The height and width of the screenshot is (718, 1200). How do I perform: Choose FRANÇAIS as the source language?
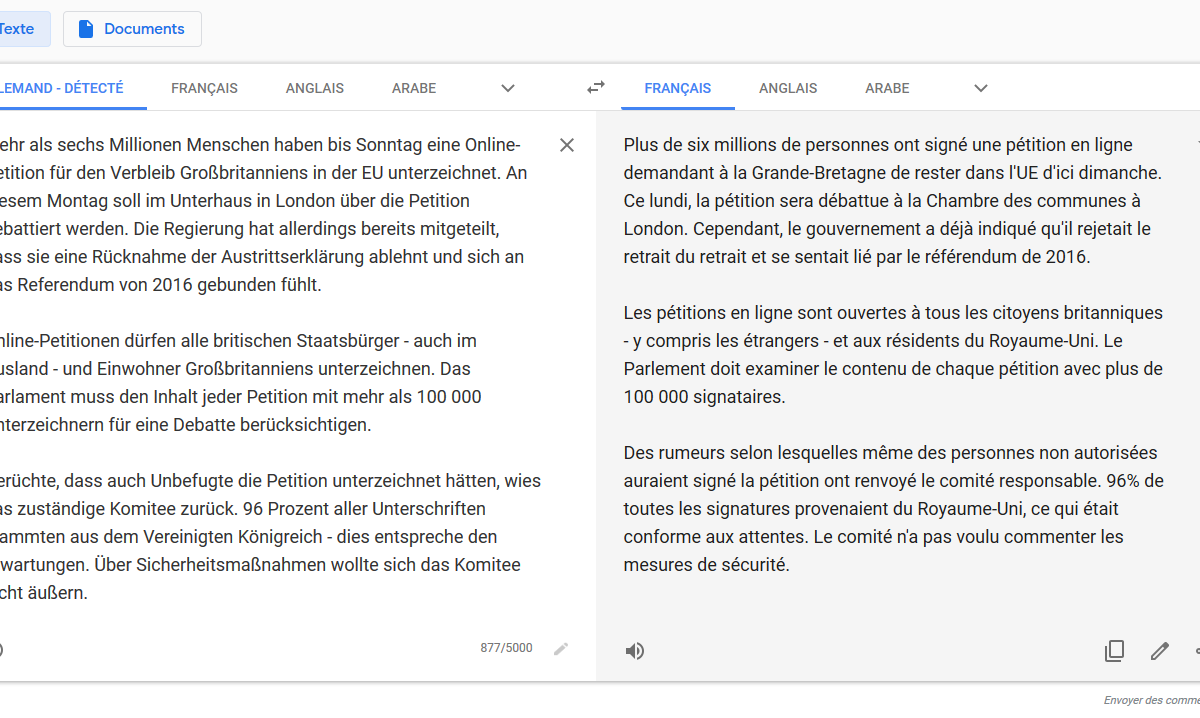click(204, 88)
